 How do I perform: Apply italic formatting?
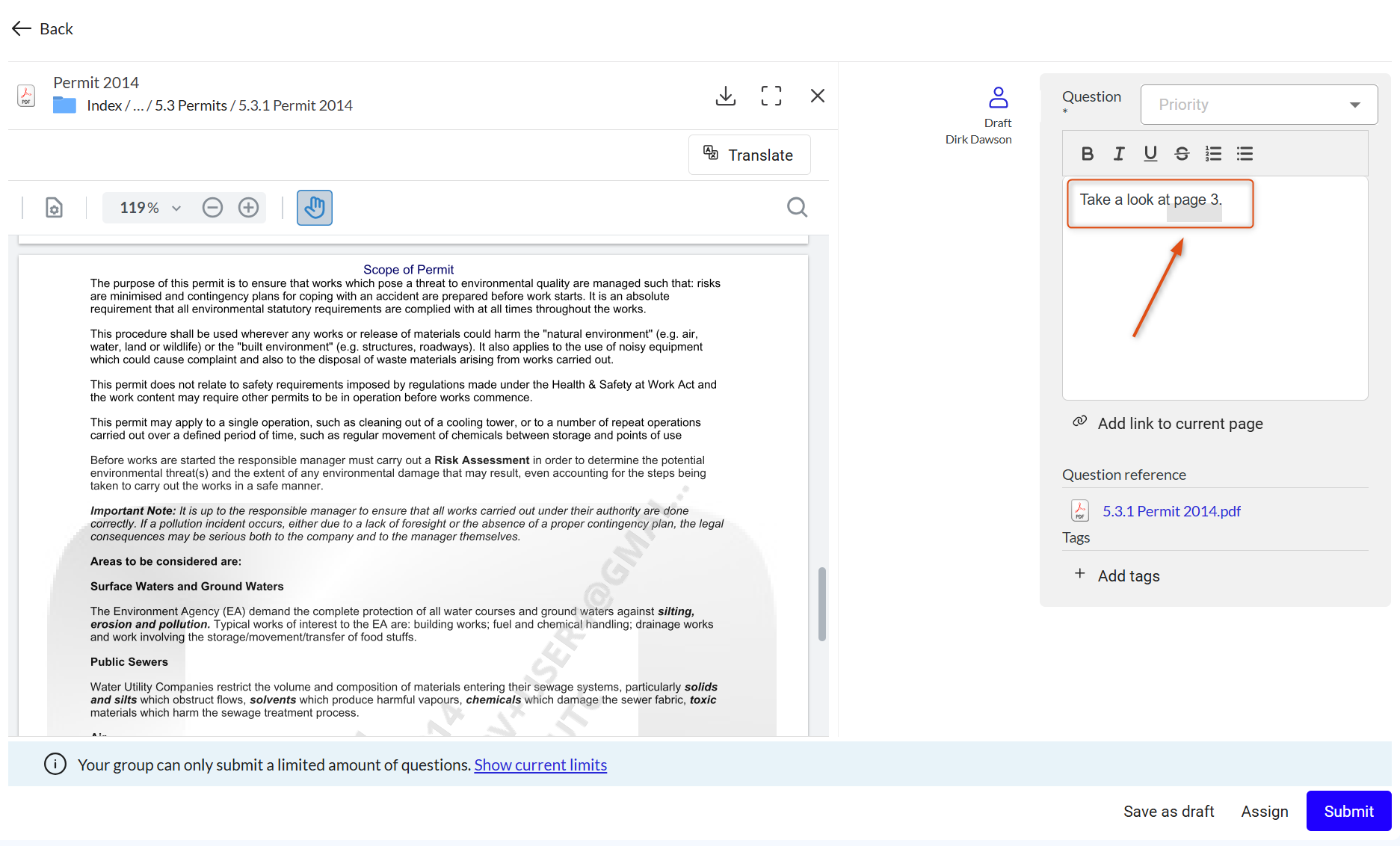(x=1119, y=153)
